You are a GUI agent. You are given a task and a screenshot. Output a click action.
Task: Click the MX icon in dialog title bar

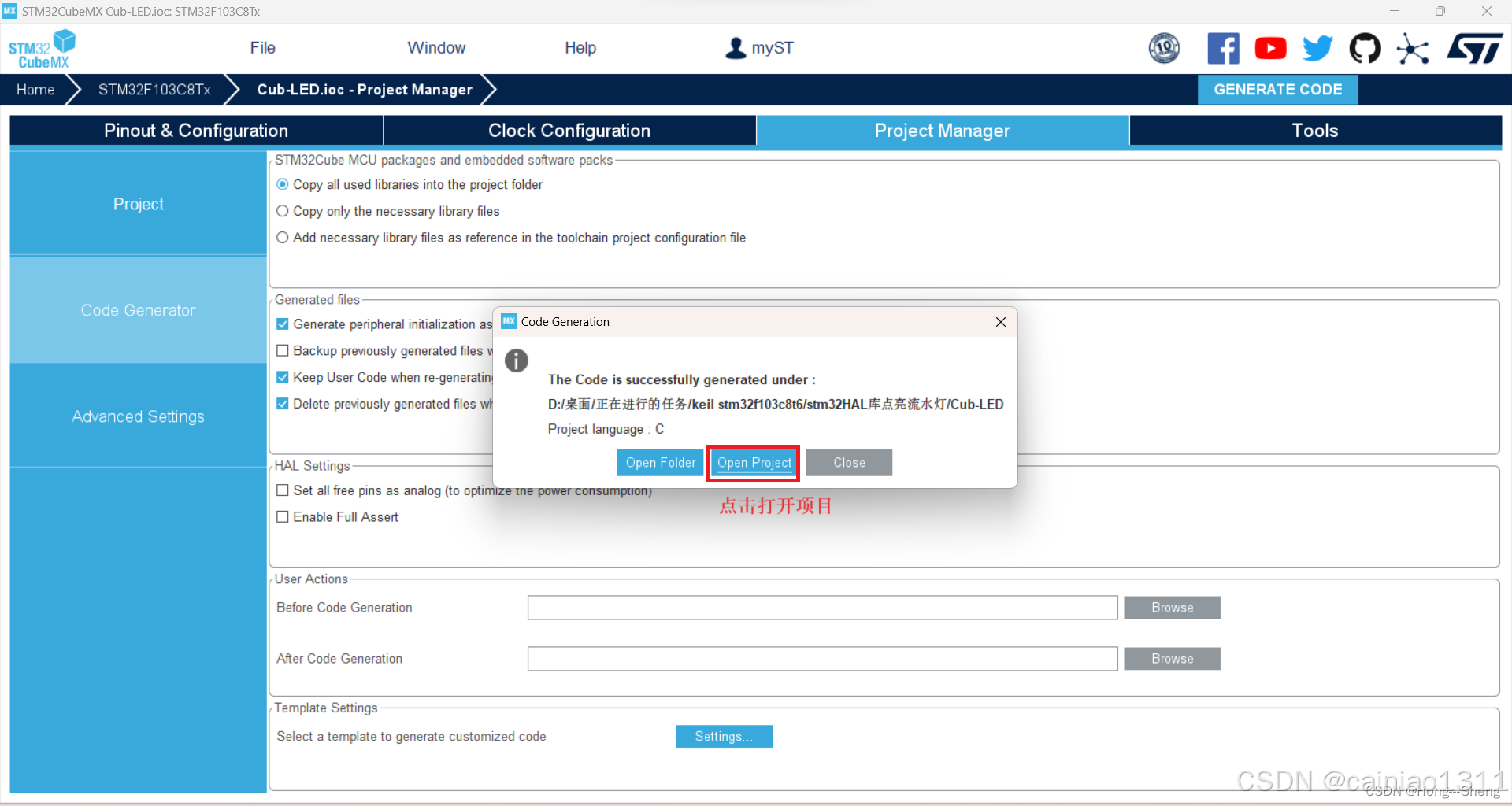509,321
